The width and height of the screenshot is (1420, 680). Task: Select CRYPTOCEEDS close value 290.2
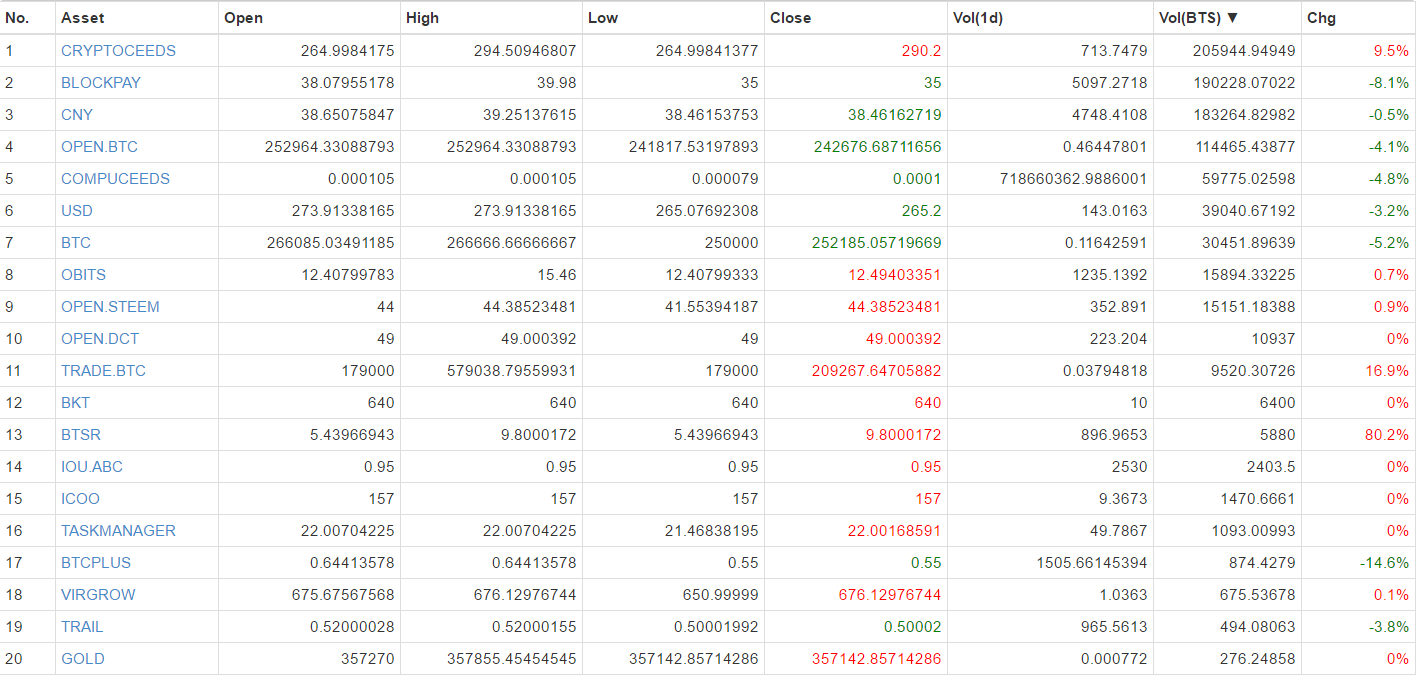[x=921, y=51]
